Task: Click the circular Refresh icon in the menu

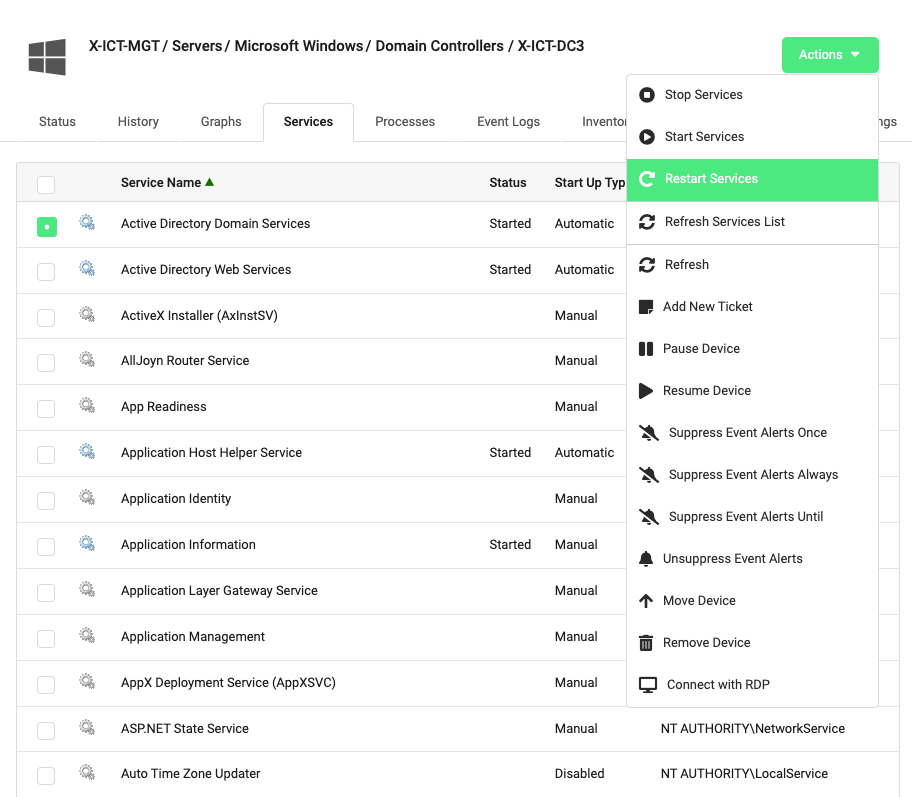Action: coord(648,264)
